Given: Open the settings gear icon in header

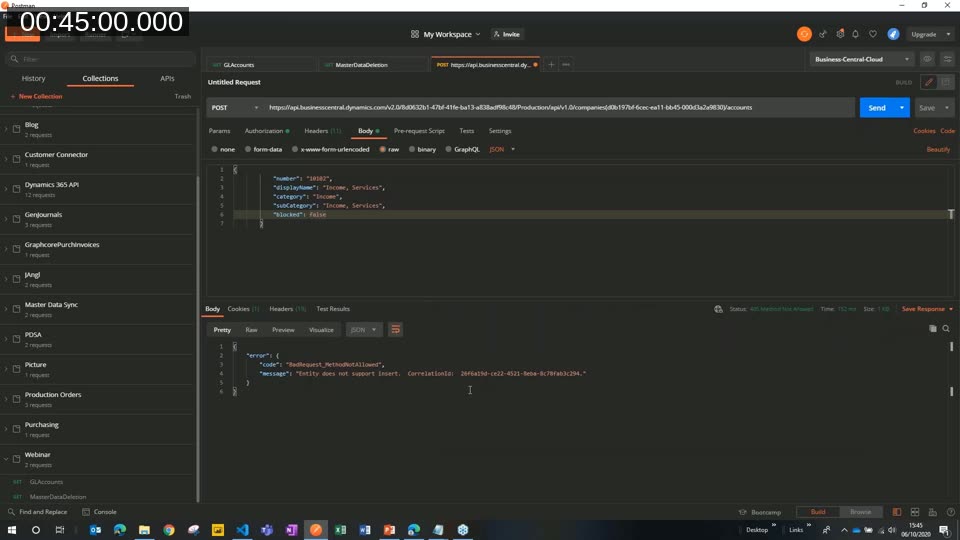Looking at the screenshot, I should [x=840, y=34].
